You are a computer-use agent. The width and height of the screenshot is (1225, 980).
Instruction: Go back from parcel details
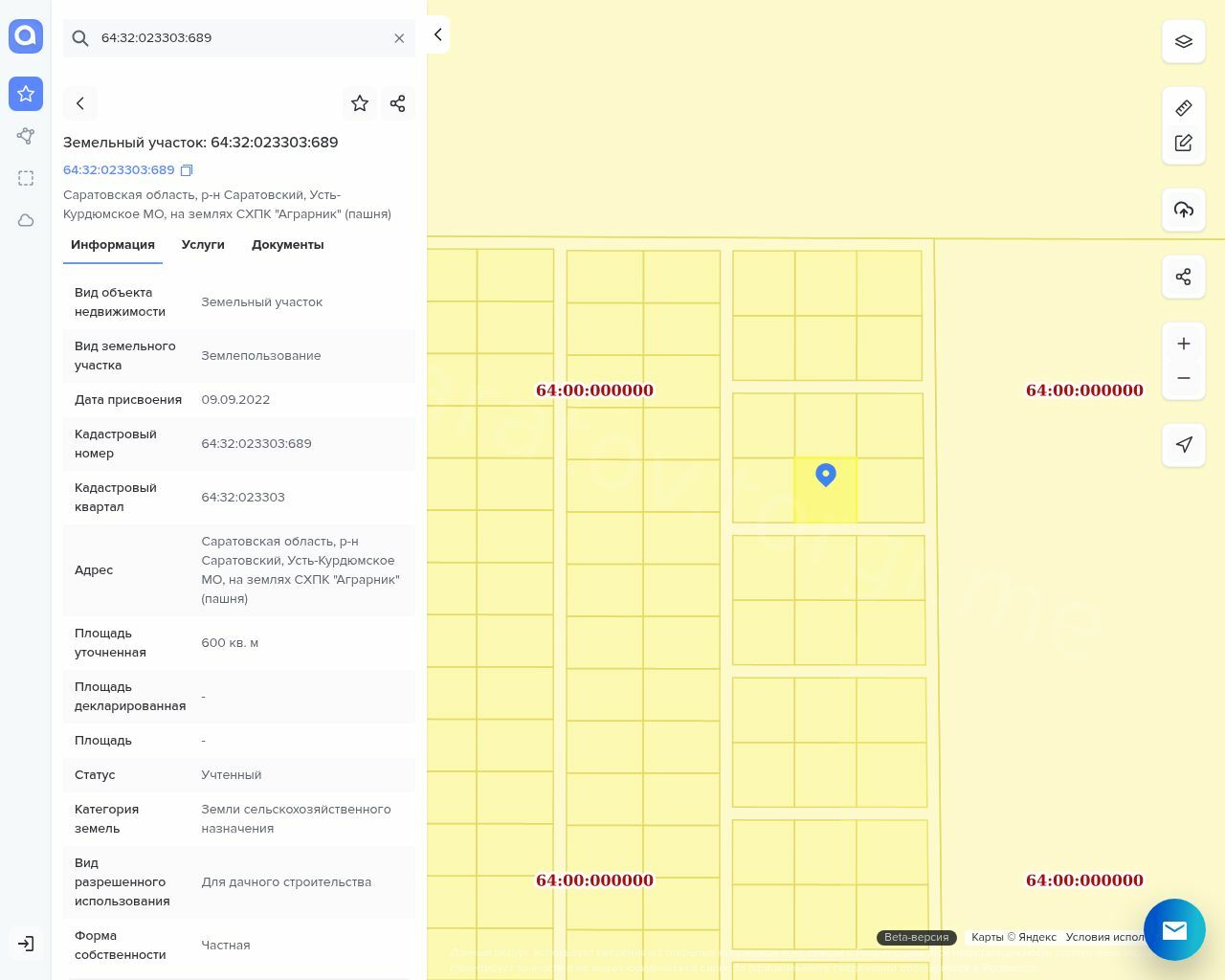coord(80,103)
